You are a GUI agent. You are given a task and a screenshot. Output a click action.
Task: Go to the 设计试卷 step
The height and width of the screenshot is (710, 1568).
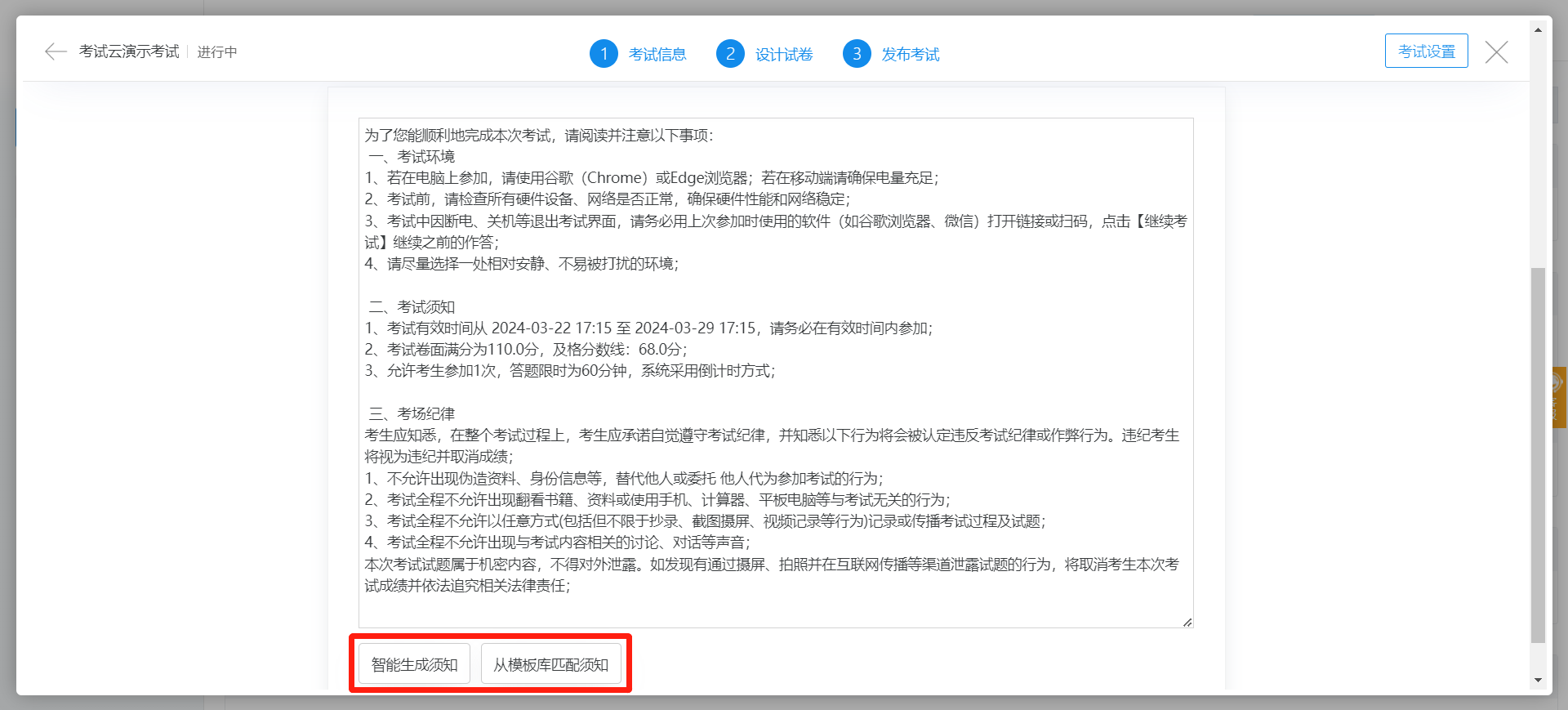784,55
